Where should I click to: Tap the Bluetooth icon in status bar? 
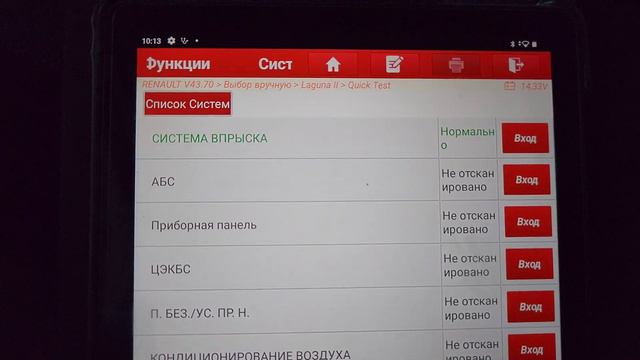pyautogui.click(x=513, y=44)
